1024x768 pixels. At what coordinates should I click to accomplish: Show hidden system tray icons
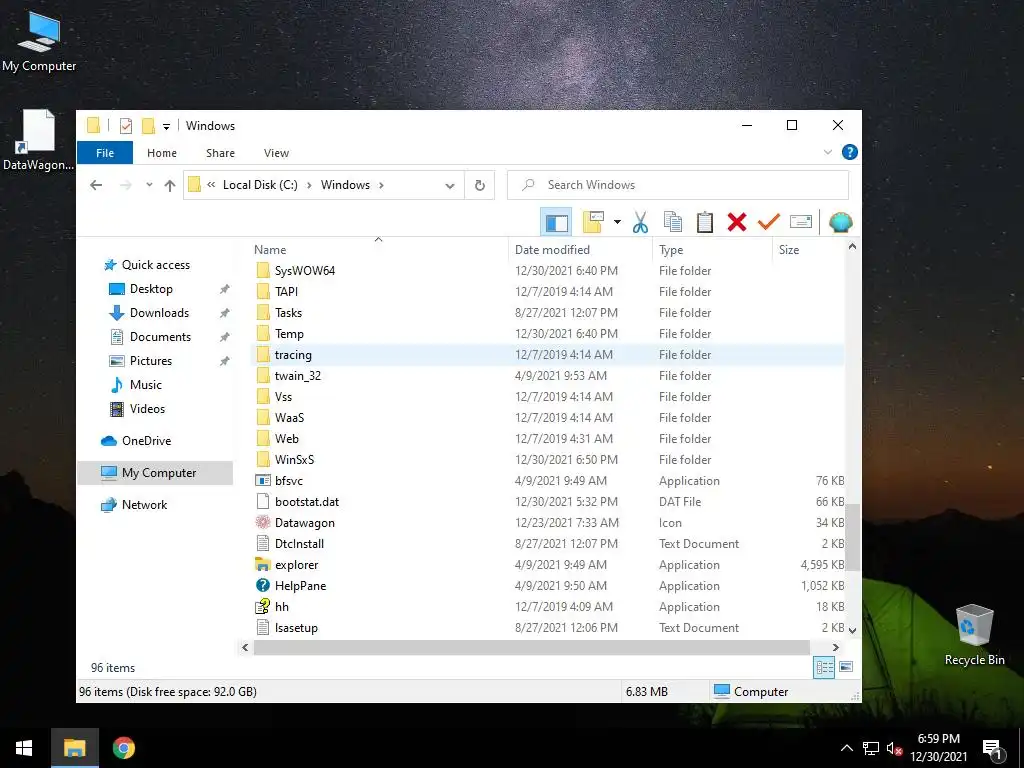coord(846,748)
